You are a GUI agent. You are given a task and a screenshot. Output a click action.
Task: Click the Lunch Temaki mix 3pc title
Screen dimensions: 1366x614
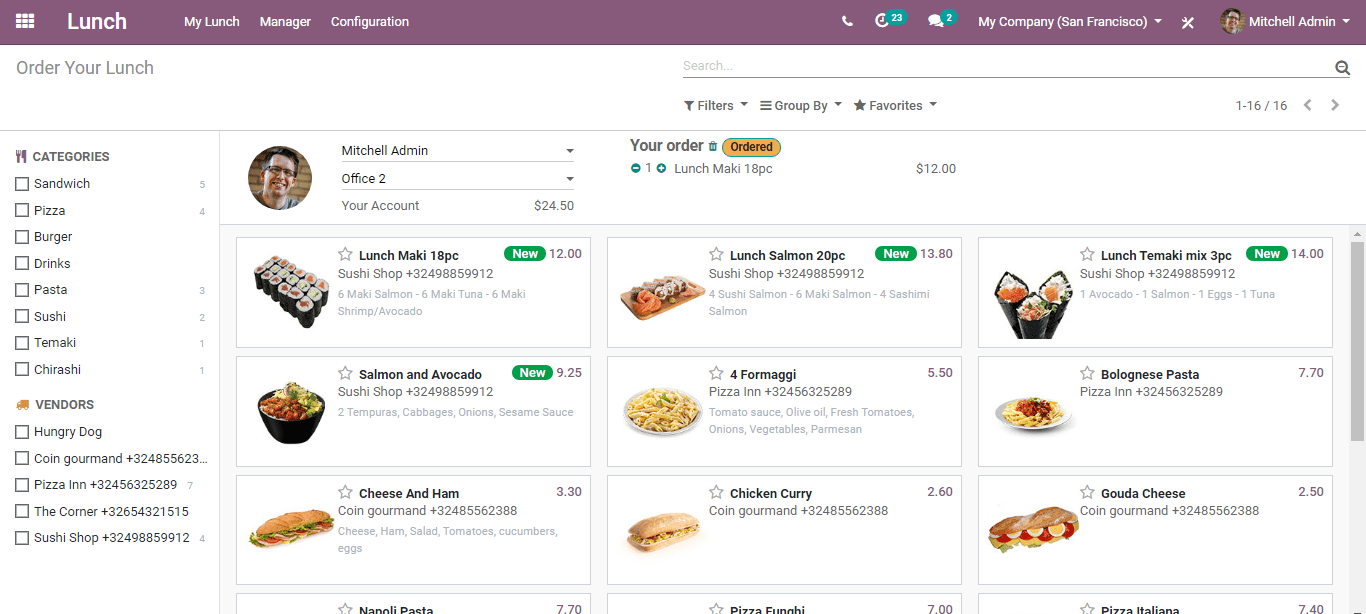coord(1166,255)
